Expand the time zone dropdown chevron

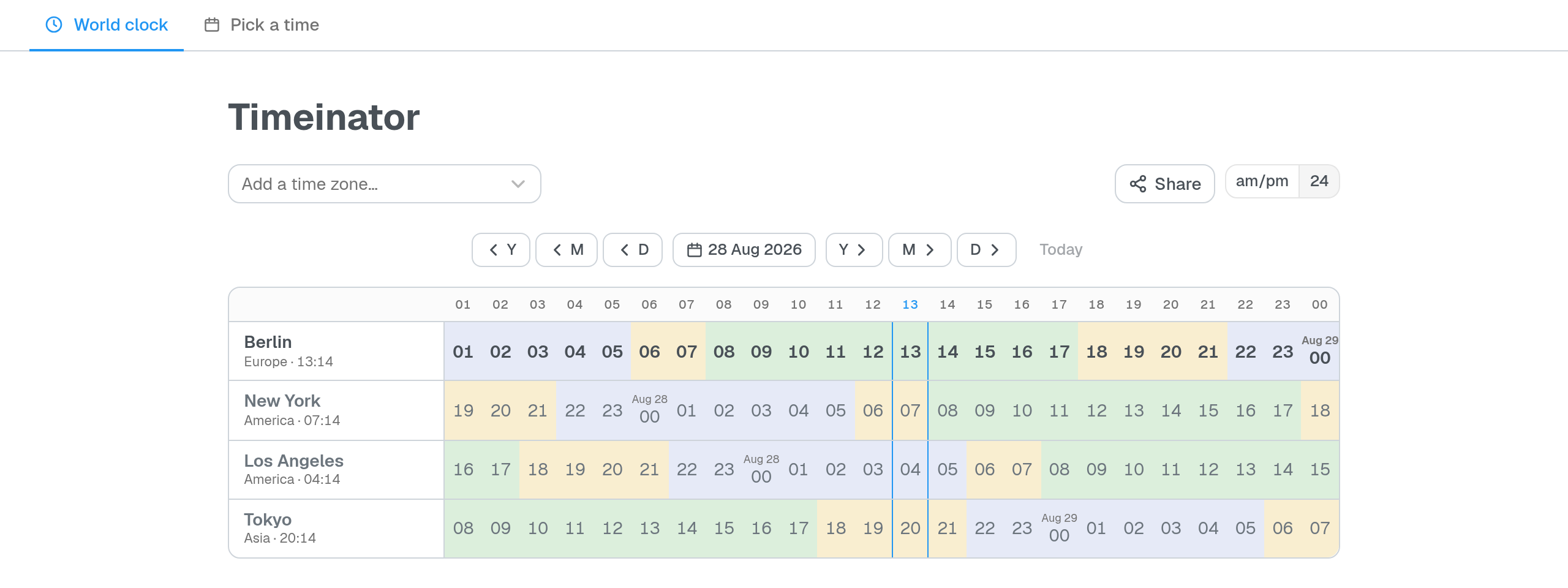518,184
